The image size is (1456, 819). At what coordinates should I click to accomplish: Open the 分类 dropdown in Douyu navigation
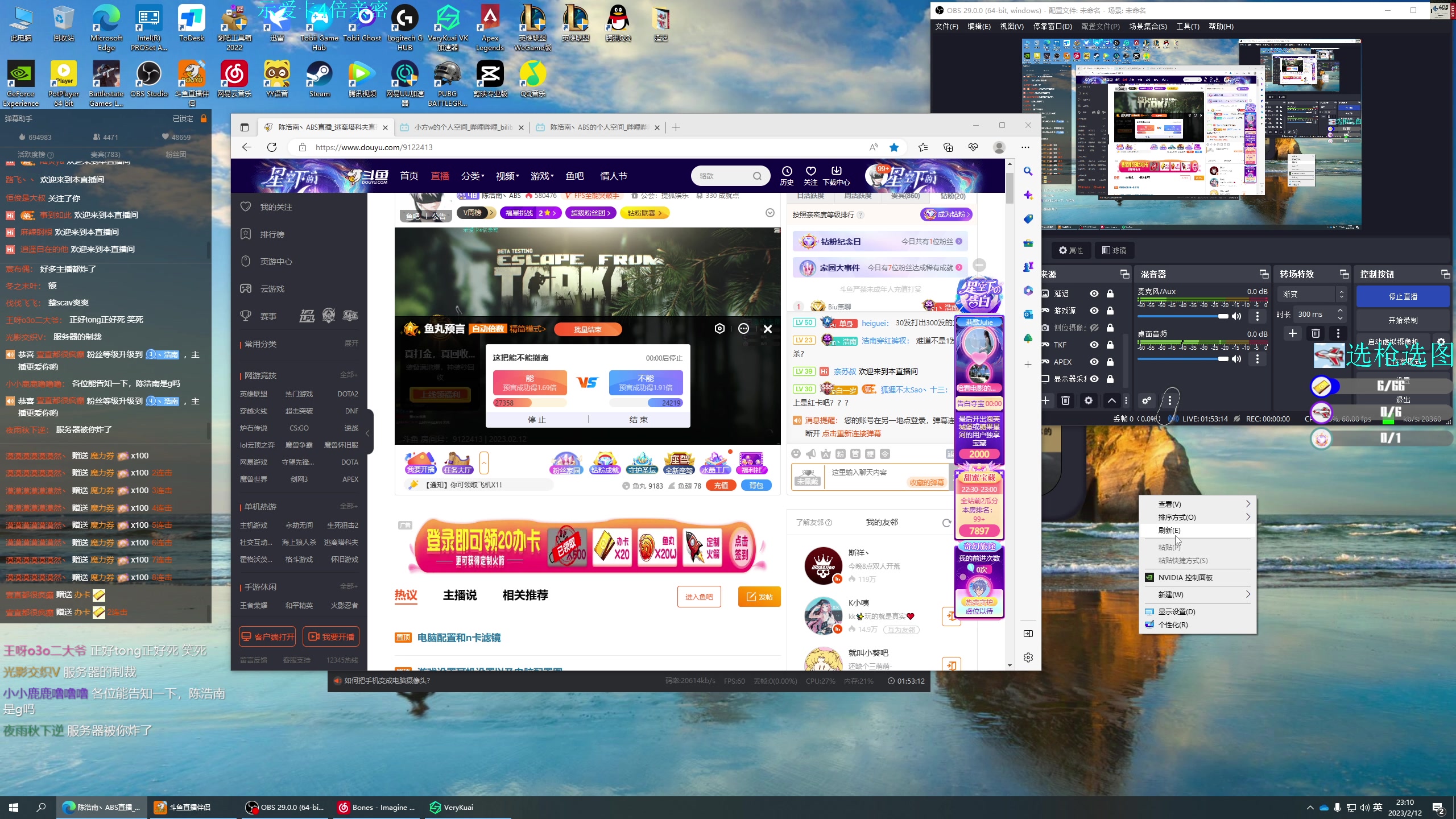[x=473, y=176]
